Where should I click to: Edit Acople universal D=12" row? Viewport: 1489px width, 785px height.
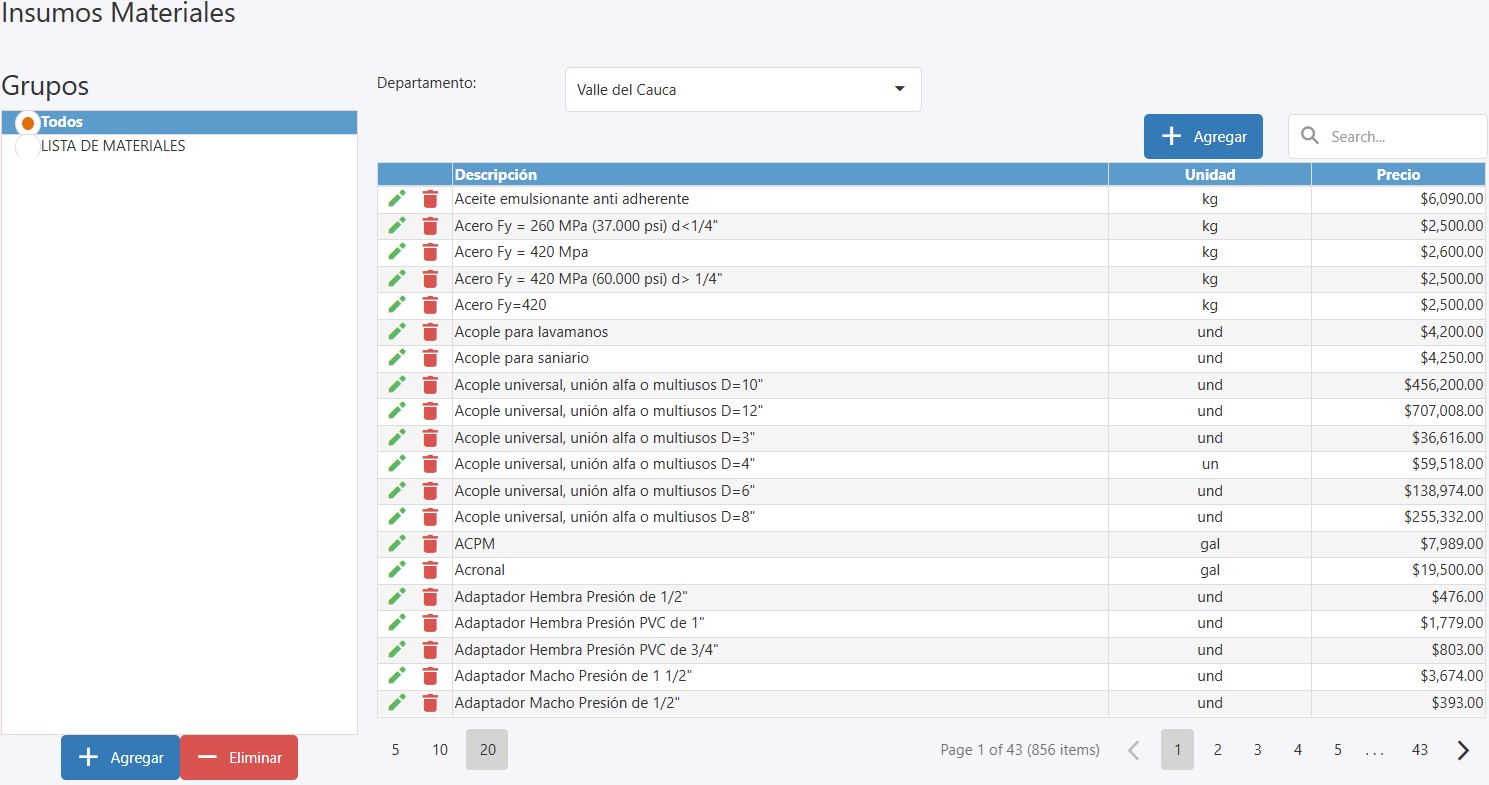click(397, 411)
